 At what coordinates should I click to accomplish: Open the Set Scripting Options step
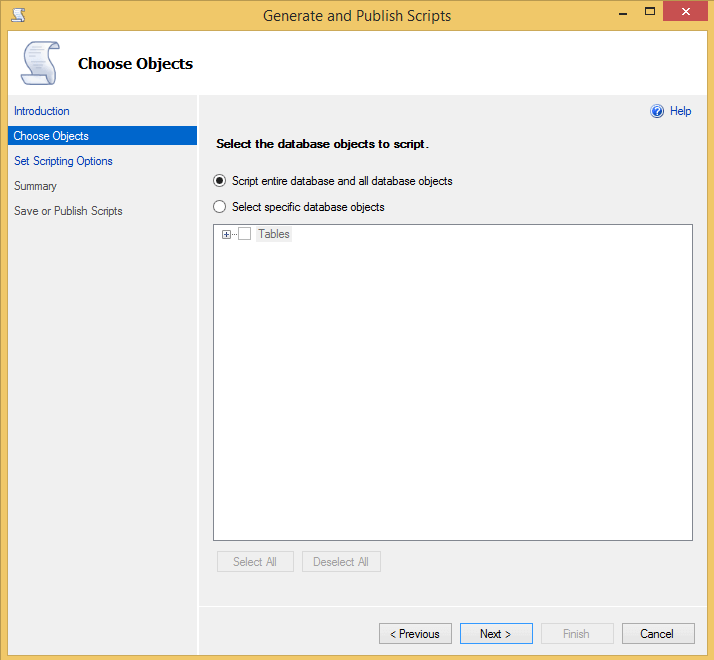coord(63,161)
